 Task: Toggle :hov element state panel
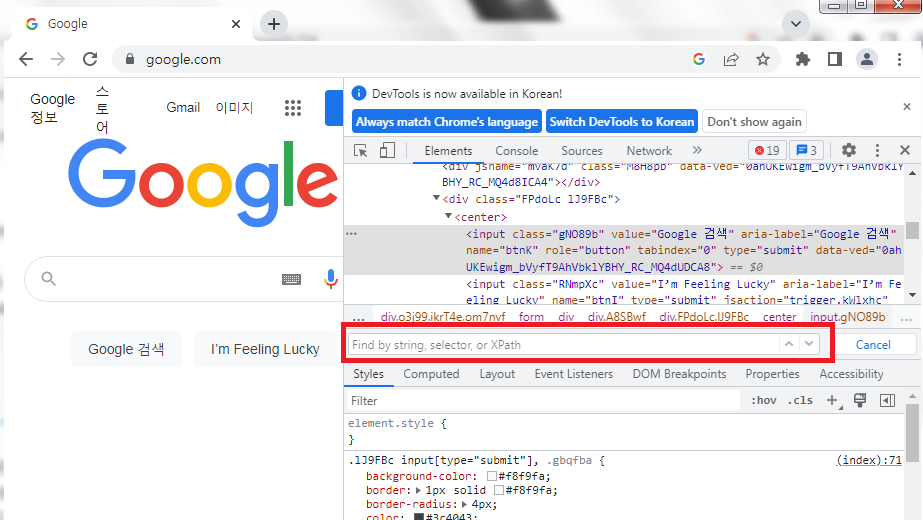tap(763, 400)
